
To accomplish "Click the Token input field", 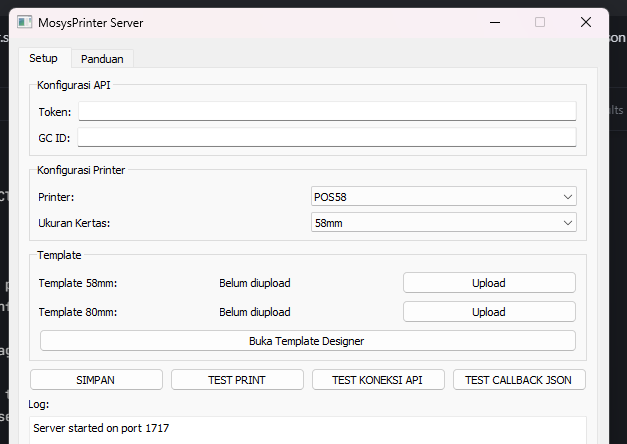I will click(327, 111).
